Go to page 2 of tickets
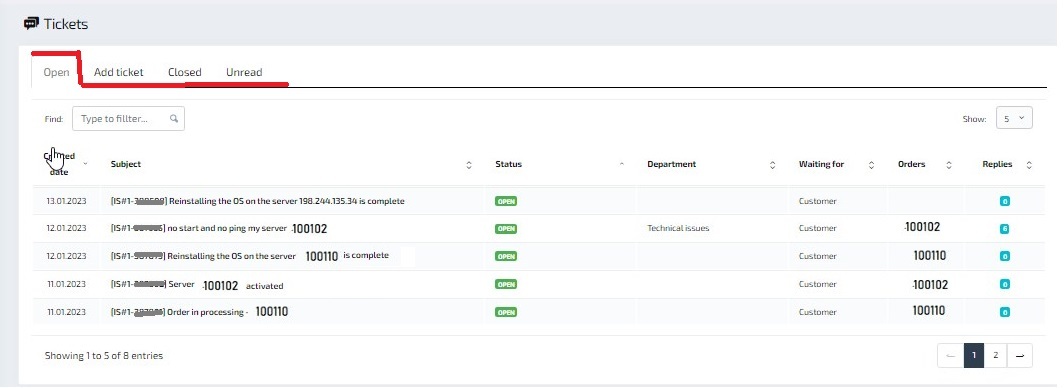Screen dimensions: 1064x388 995,355
